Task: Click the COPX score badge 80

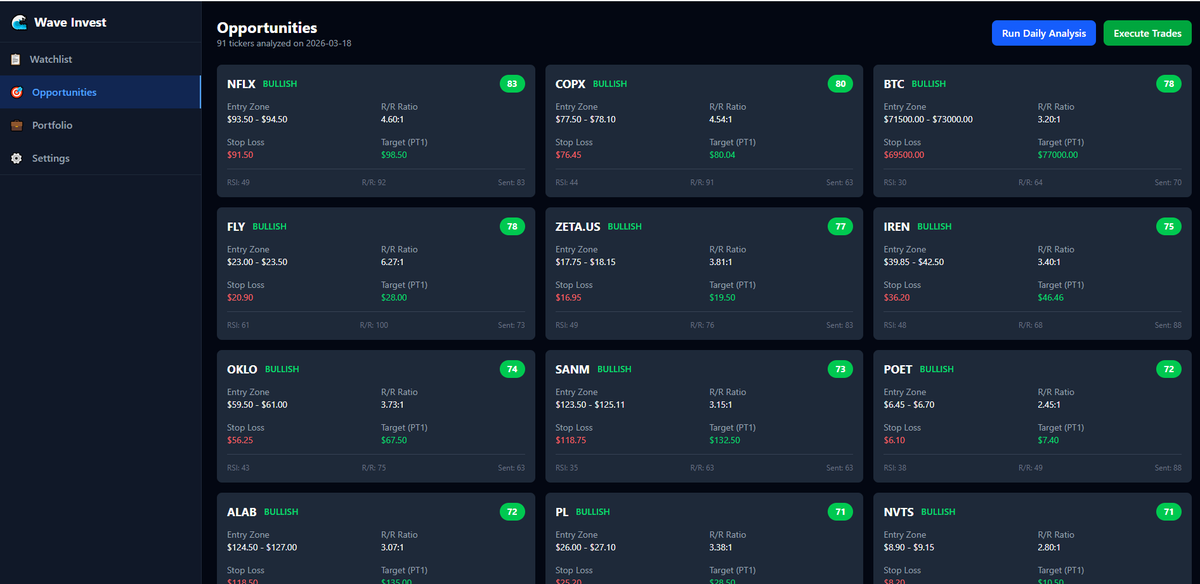Action: point(841,84)
